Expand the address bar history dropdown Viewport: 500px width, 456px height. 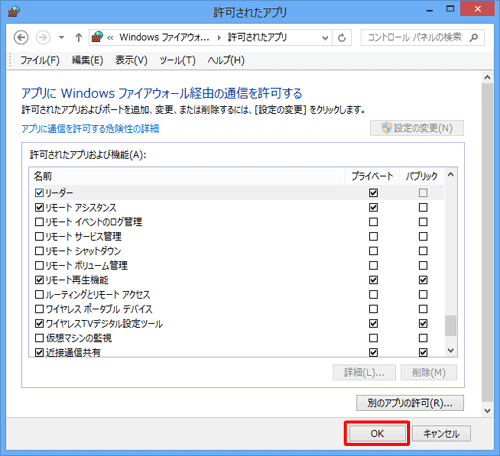[325, 38]
